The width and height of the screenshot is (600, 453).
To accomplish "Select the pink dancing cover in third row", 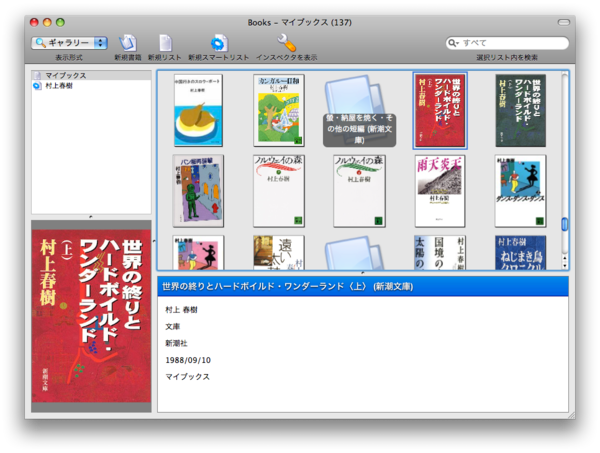I will [198, 253].
